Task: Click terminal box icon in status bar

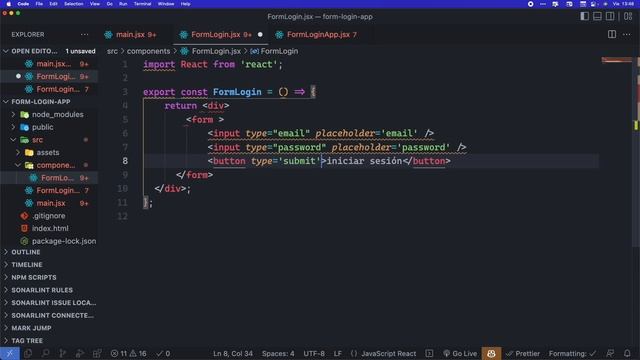Action: 429,353
